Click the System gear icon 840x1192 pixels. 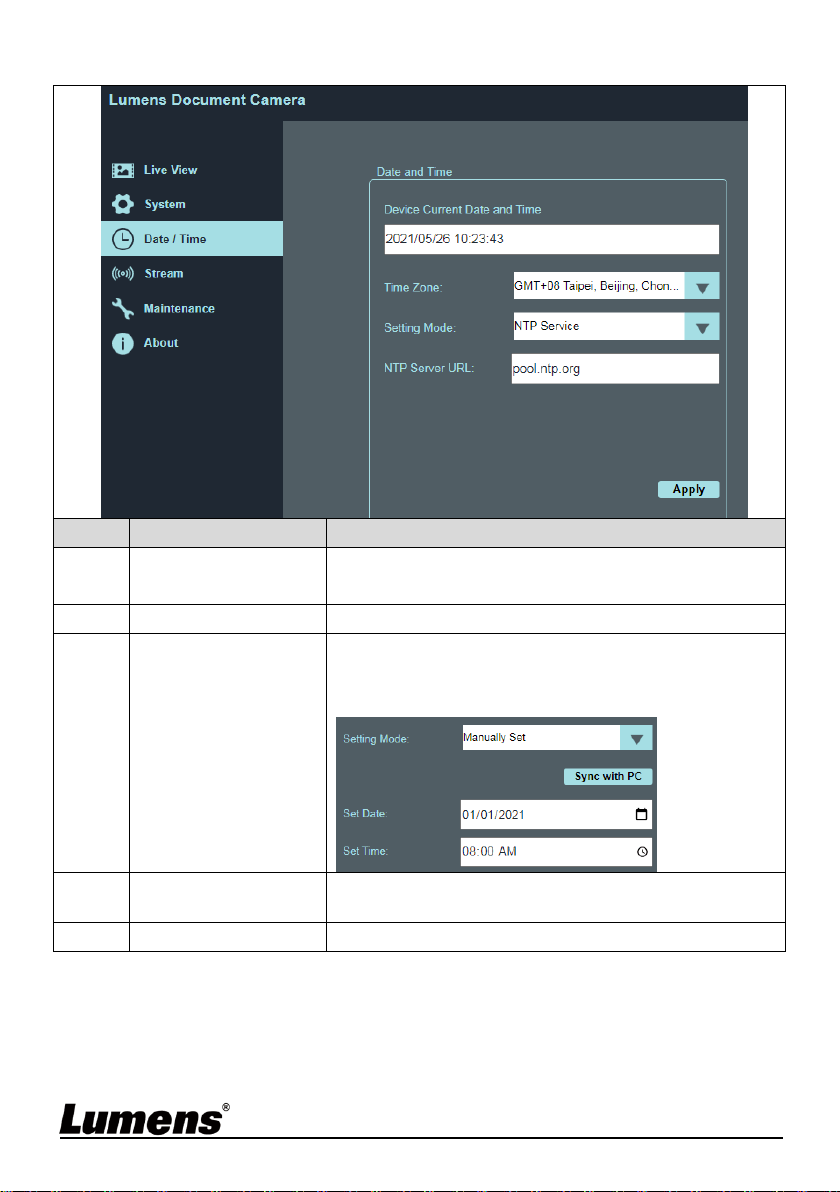122,204
